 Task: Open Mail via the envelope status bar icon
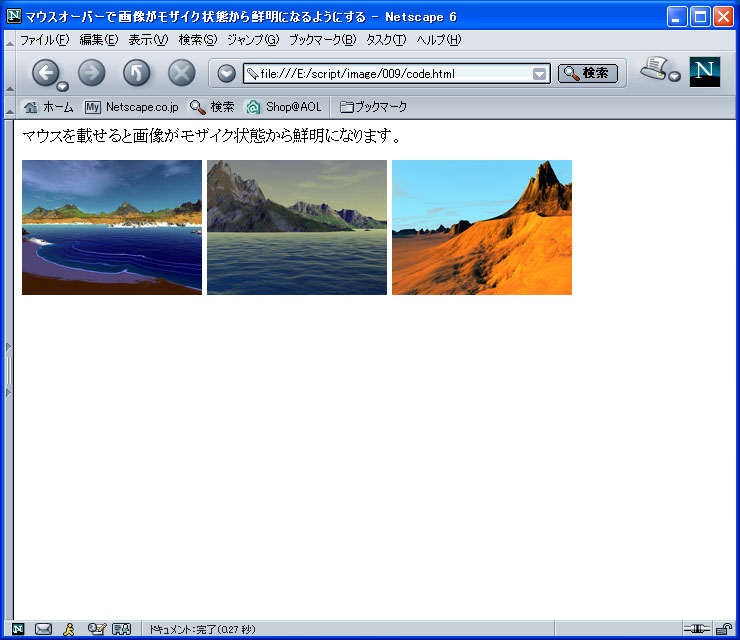(x=43, y=629)
